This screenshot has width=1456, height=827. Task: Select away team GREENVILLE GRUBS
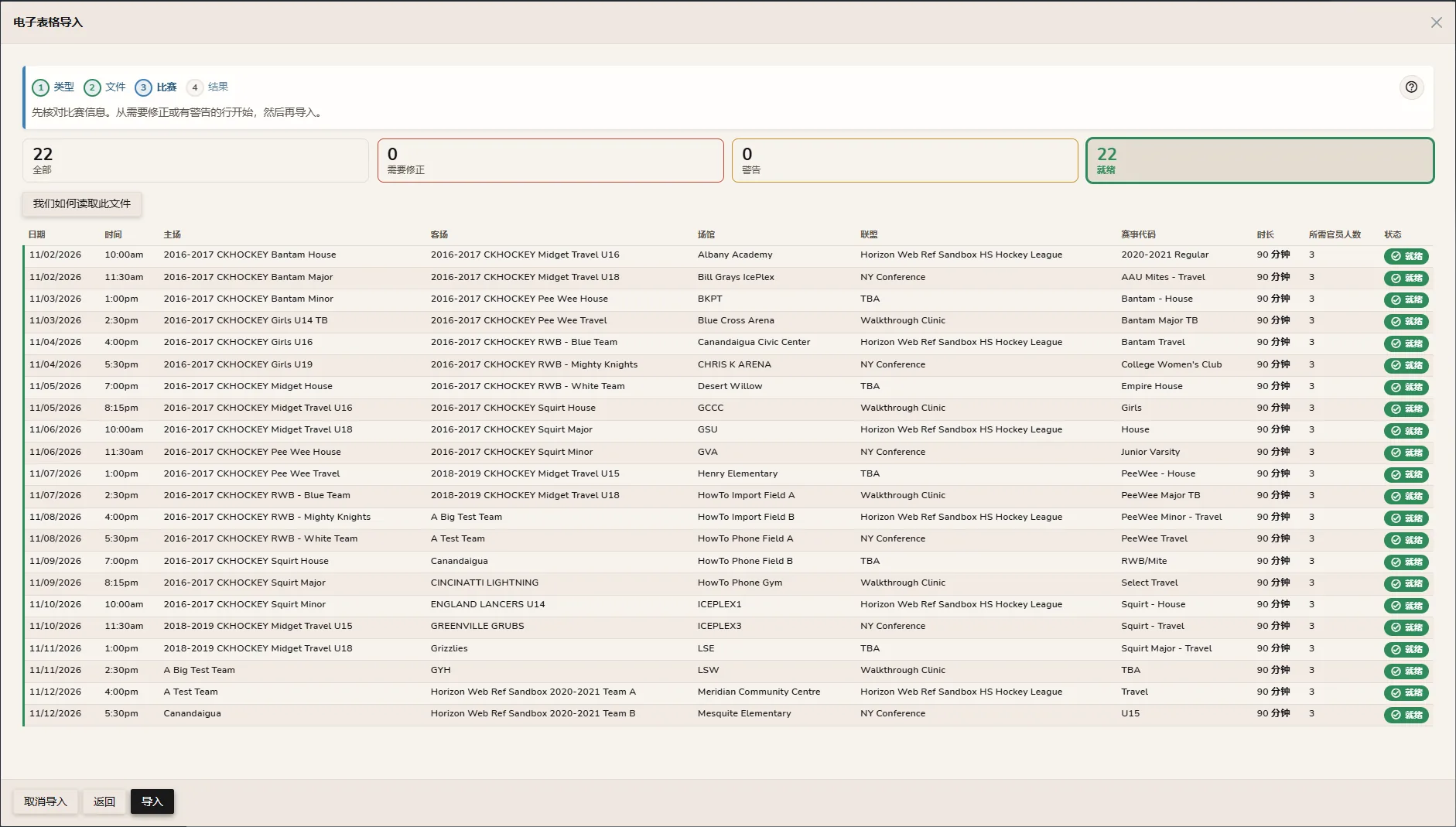477,626
